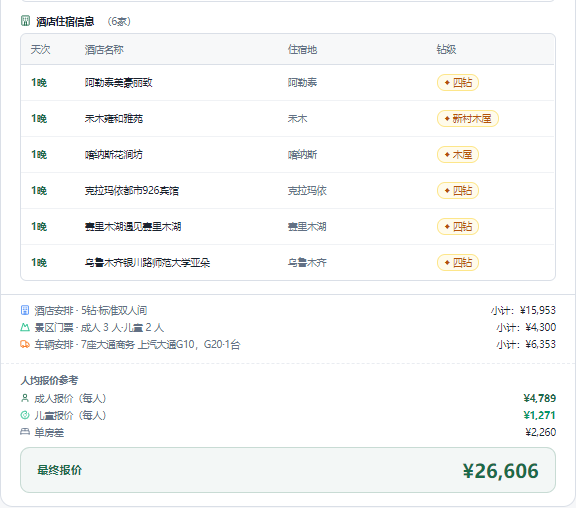Select hotel name 赛里木湖遇见赛里木湖

pos(133,226)
